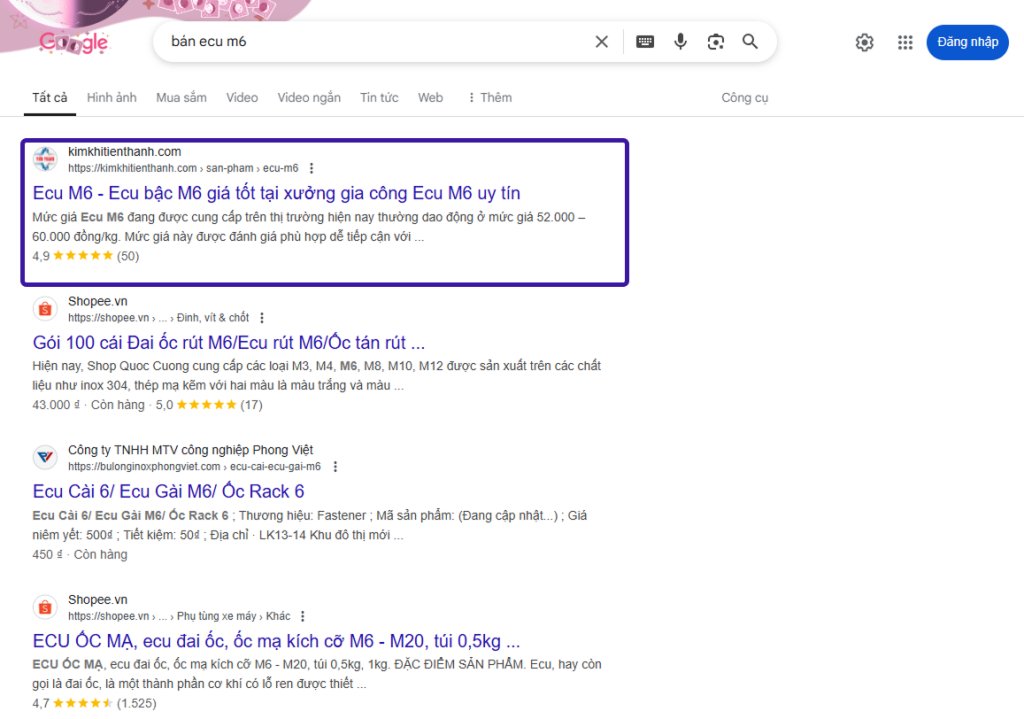Switch to the Mua sắm tab
1024x719 pixels.
[x=181, y=98]
